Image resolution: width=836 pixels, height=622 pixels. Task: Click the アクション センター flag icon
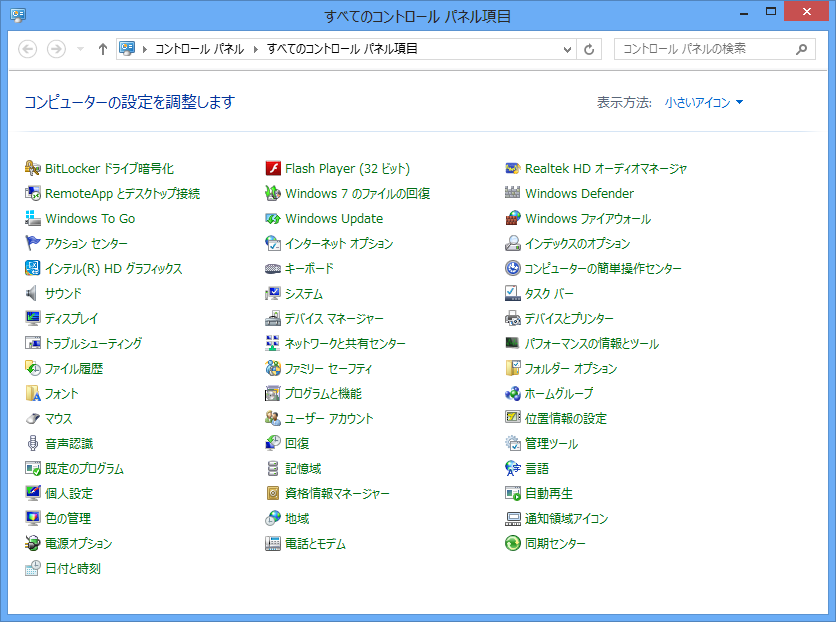click(33, 244)
